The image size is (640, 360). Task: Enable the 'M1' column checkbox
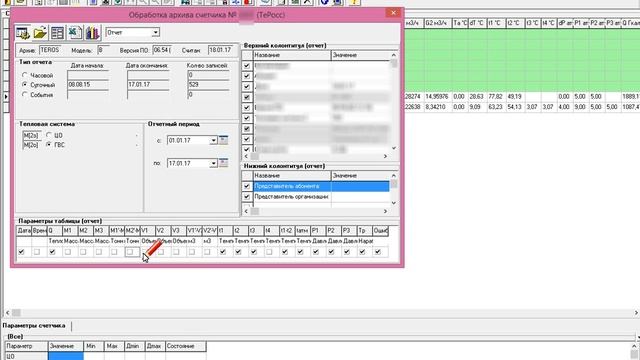click(68, 252)
